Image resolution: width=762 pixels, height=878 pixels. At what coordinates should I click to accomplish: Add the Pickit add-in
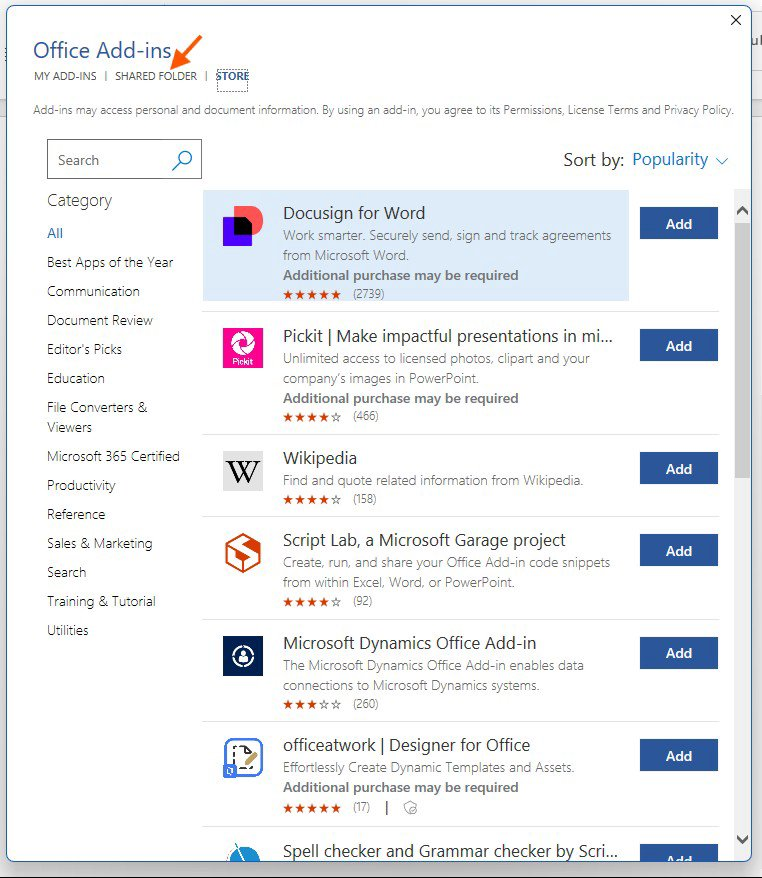tap(679, 345)
